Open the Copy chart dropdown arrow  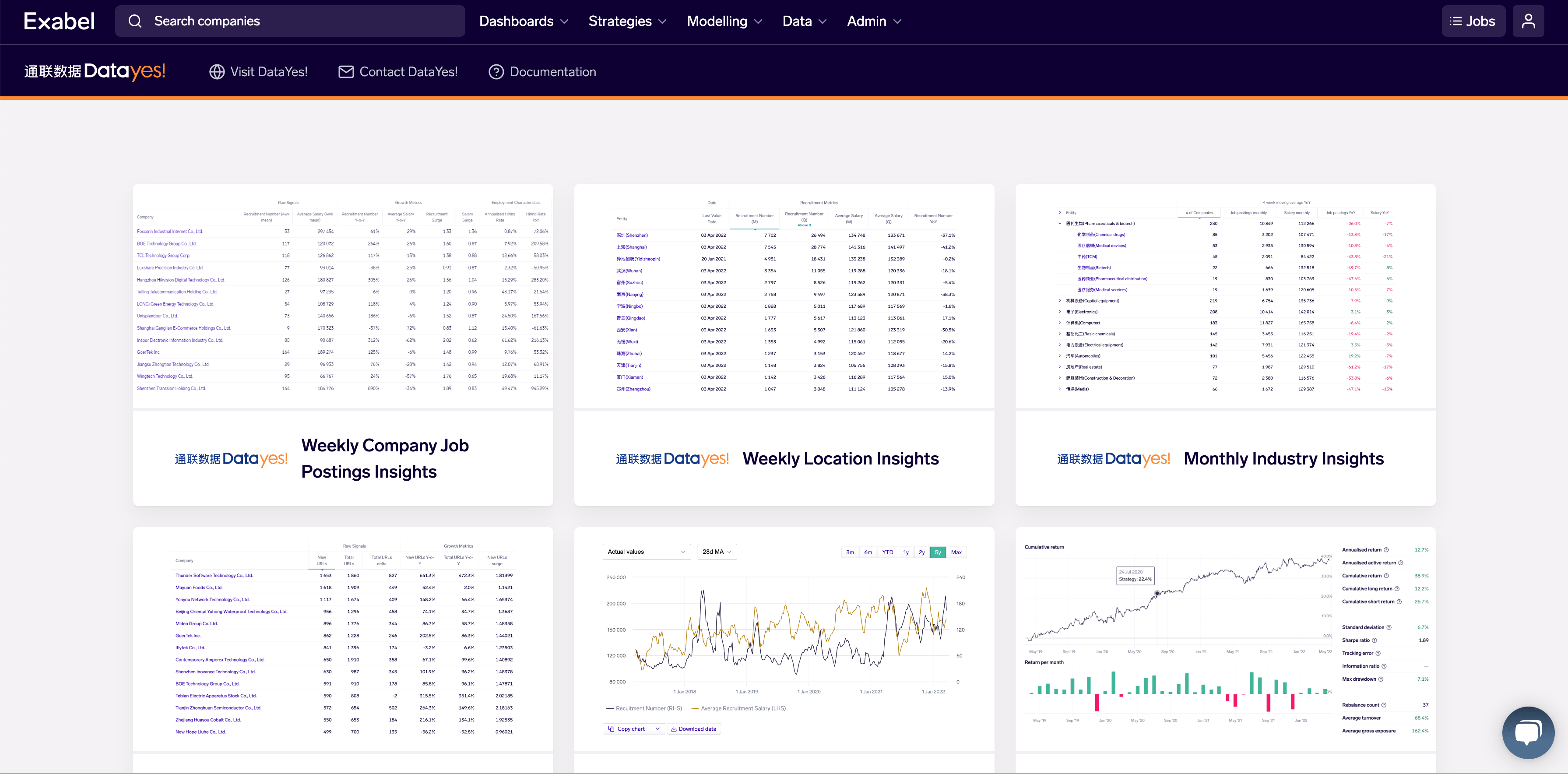[657, 729]
